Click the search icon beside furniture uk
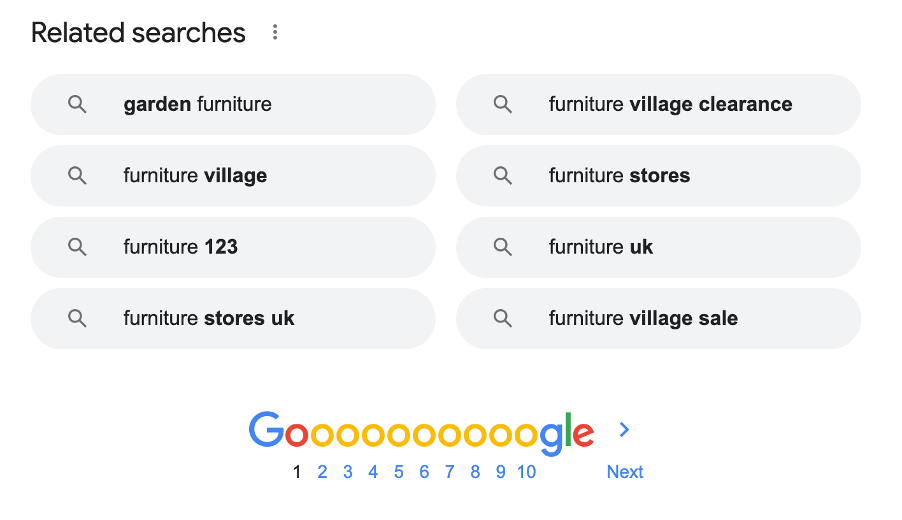 click(x=503, y=247)
